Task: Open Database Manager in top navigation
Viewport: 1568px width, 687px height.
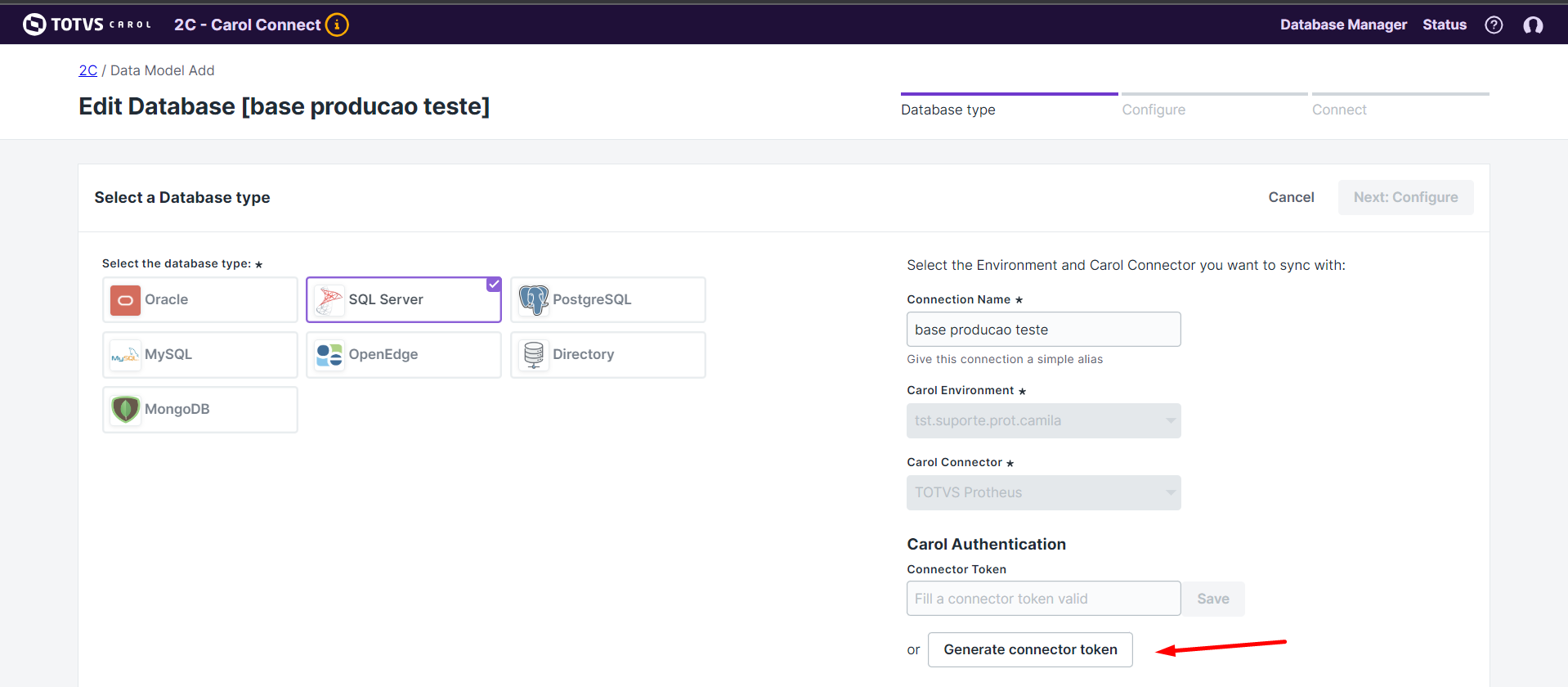Action: point(1343,25)
